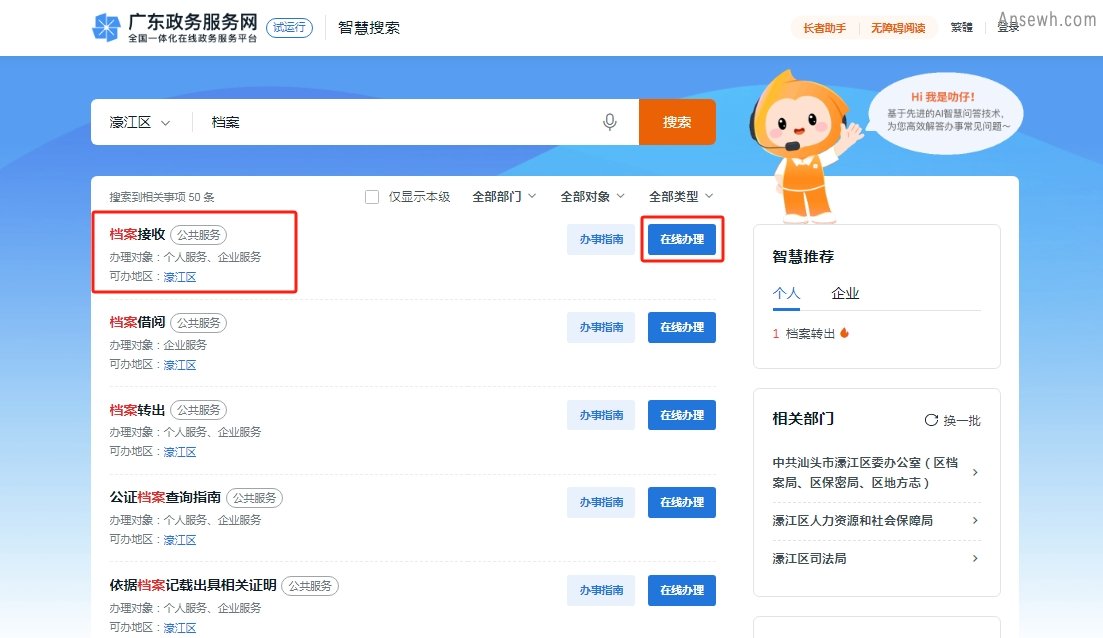Screen dimensions: 1103x638
Task: Toggle 无障碍阅读 mode
Action: point(898,28)
